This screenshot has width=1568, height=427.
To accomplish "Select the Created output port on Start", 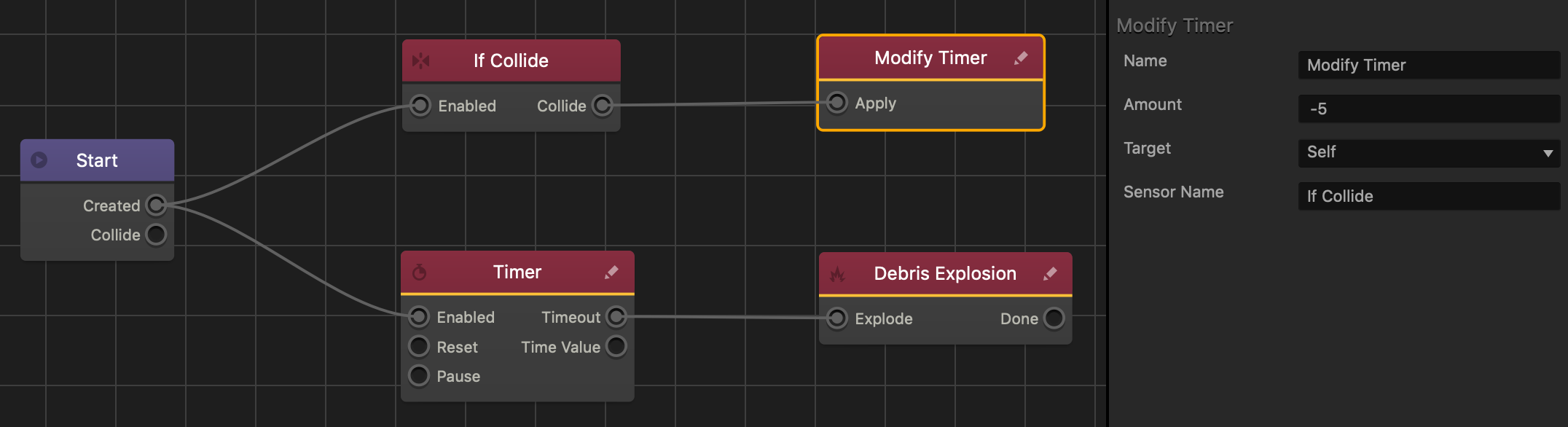I will [156, 205].
